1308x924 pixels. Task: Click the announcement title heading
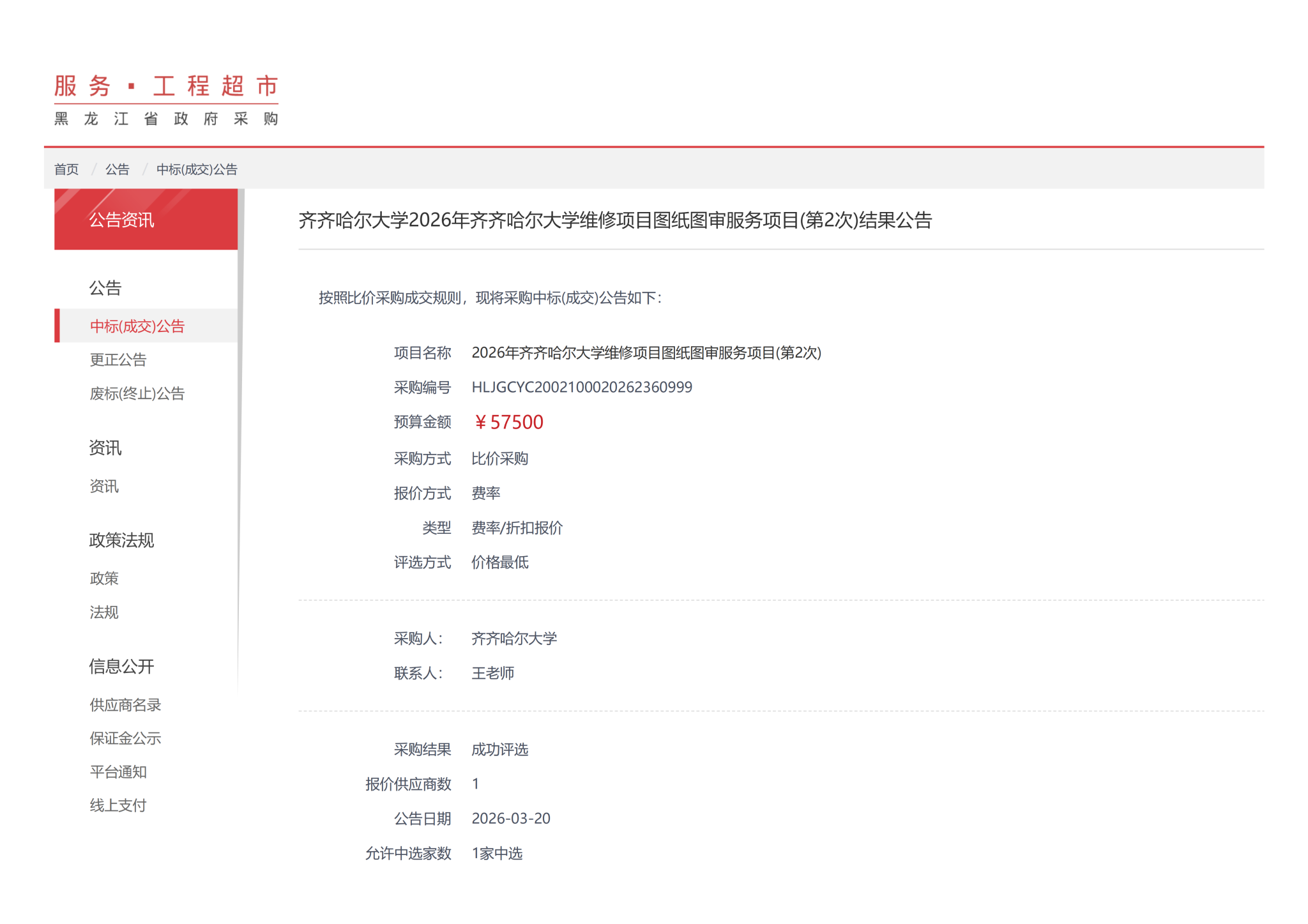coord(615,220)
